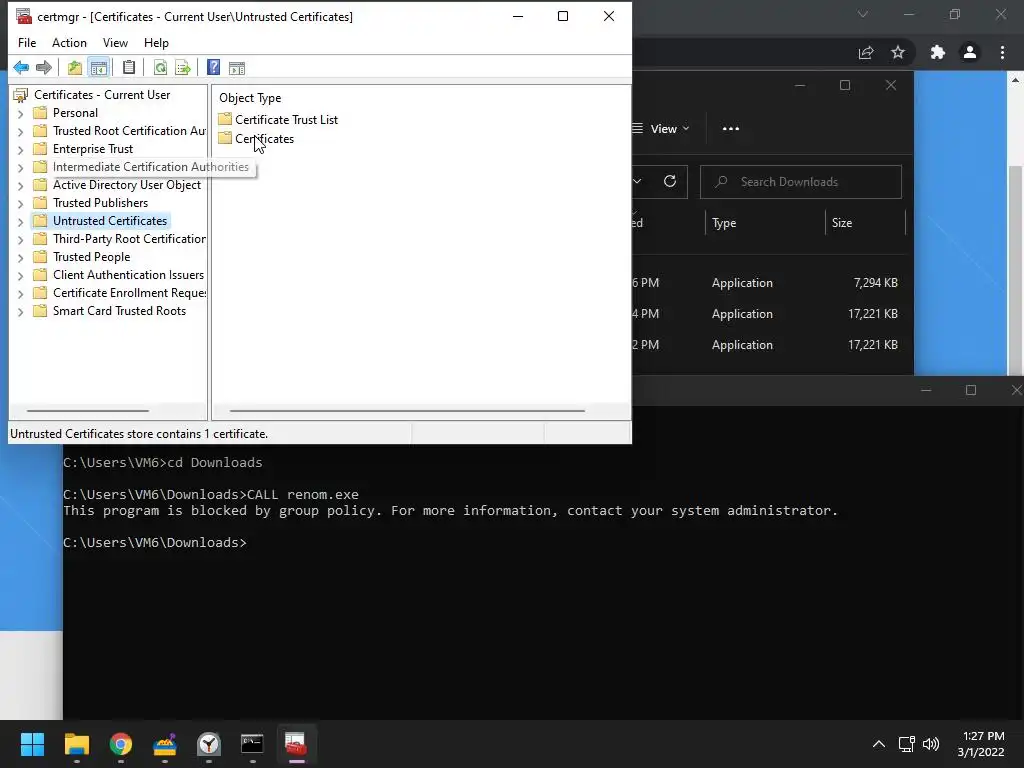Open File Explorer more options ellipsis
The height and width of the screenshot is (768, 1024).
(x=731, y=129)
